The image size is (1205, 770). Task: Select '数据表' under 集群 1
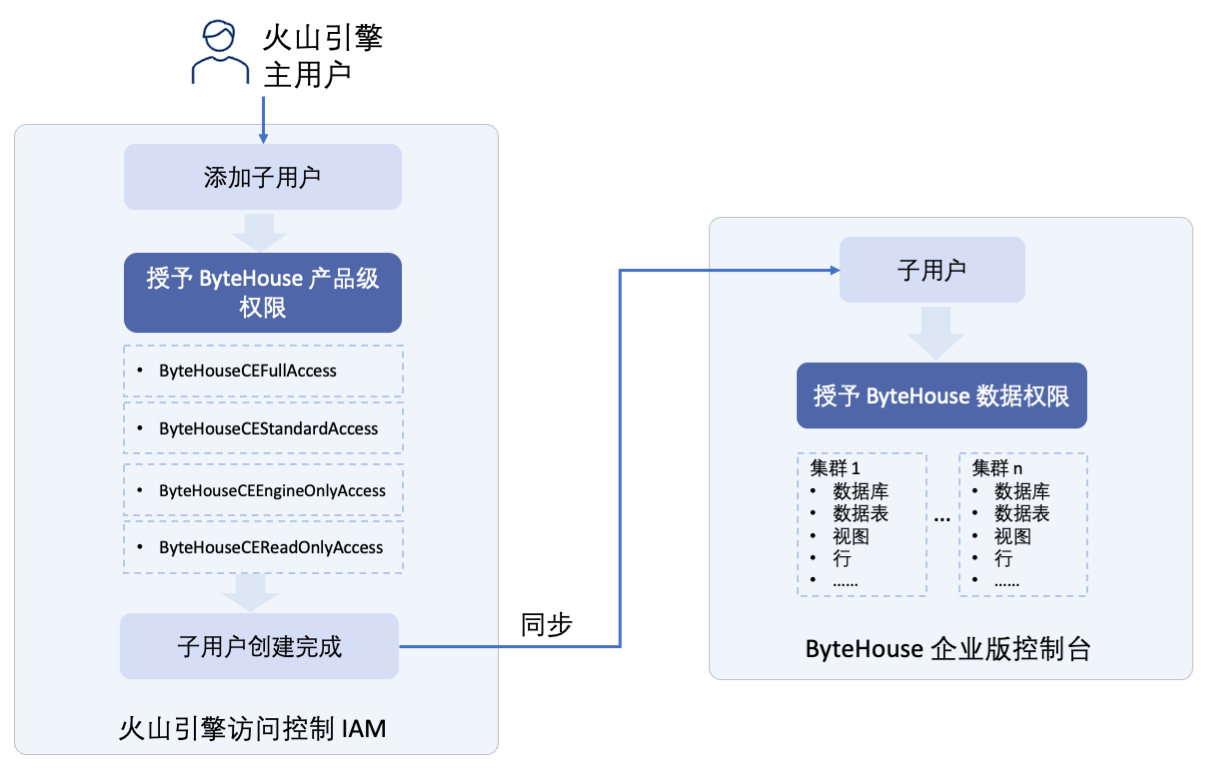860,513
